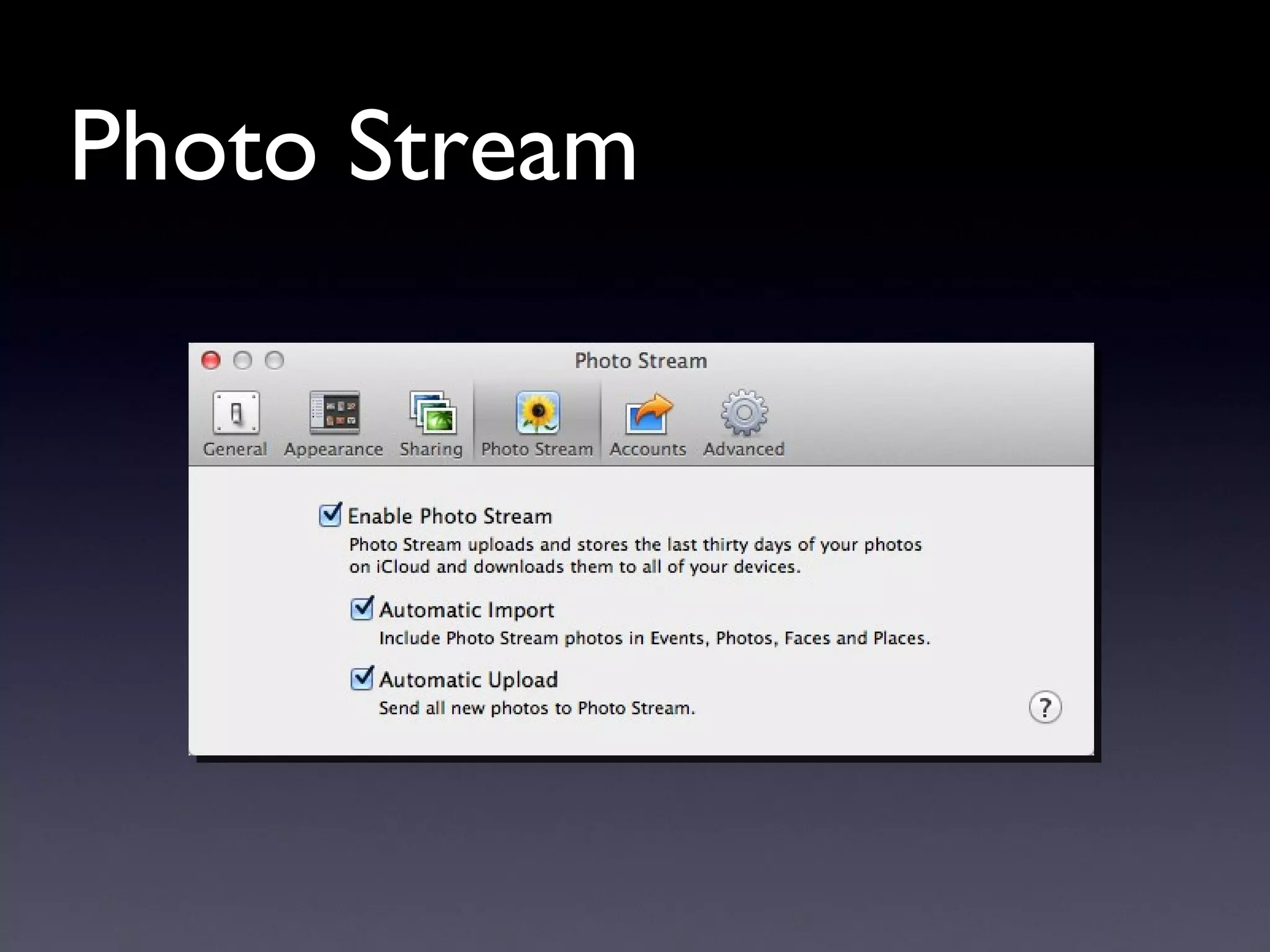
Task: Uncheck Enable Photo Stream checkbox
Action: pos(330,515)
